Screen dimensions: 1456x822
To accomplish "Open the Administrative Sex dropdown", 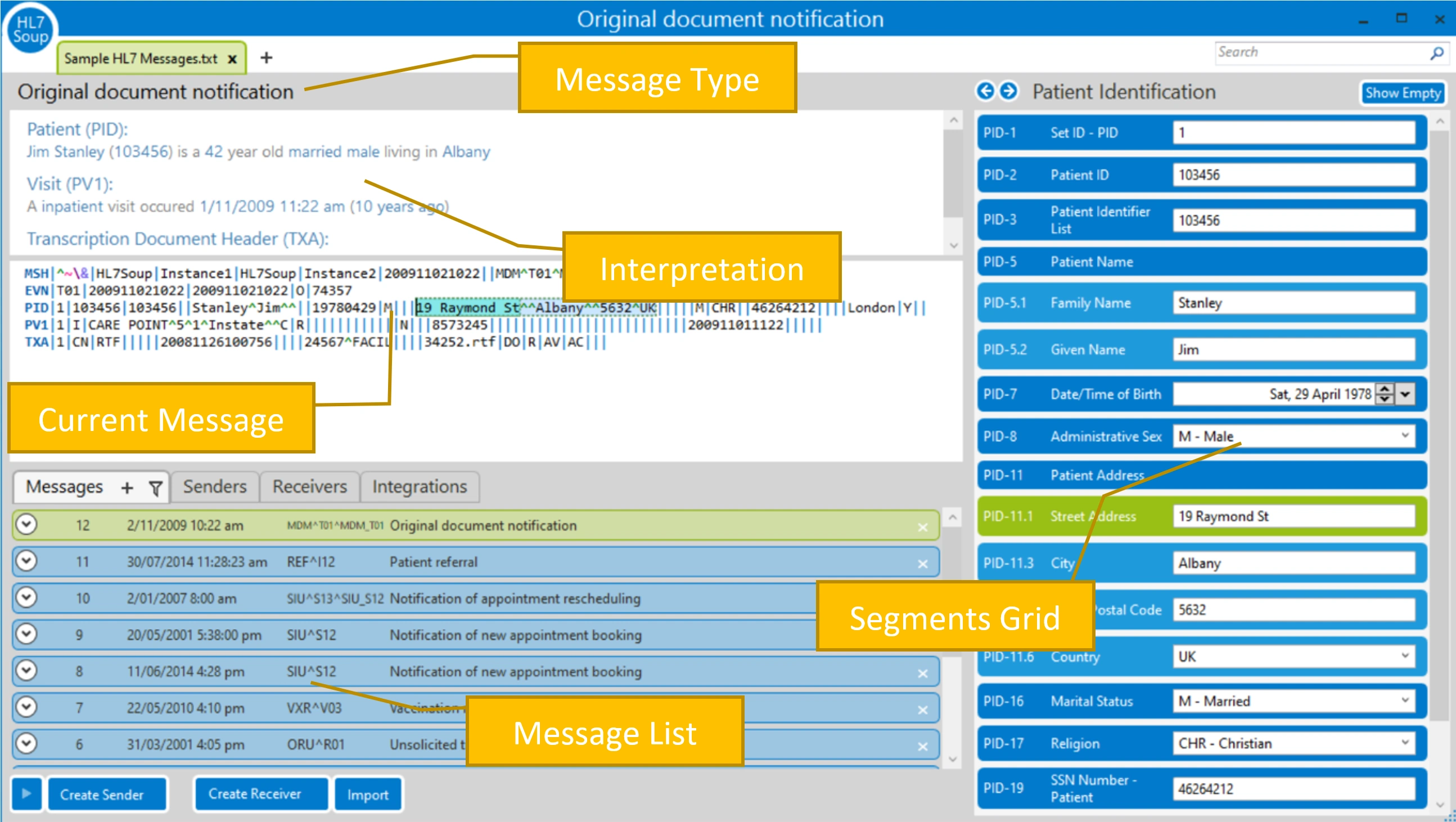I will click(x=1405, y=435).
